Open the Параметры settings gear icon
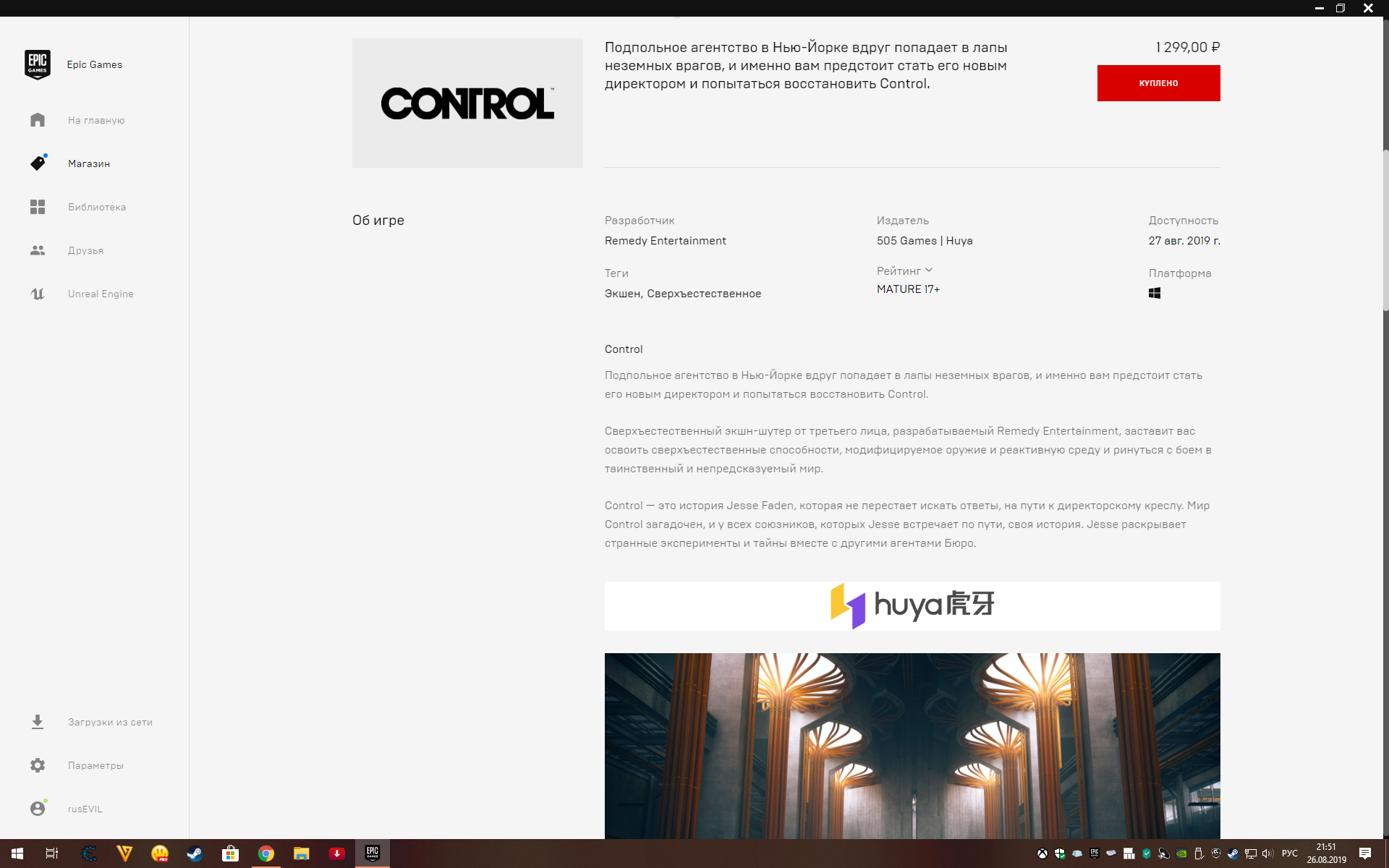This screenshot has height=868, width=1389. [x=38, y=765]
